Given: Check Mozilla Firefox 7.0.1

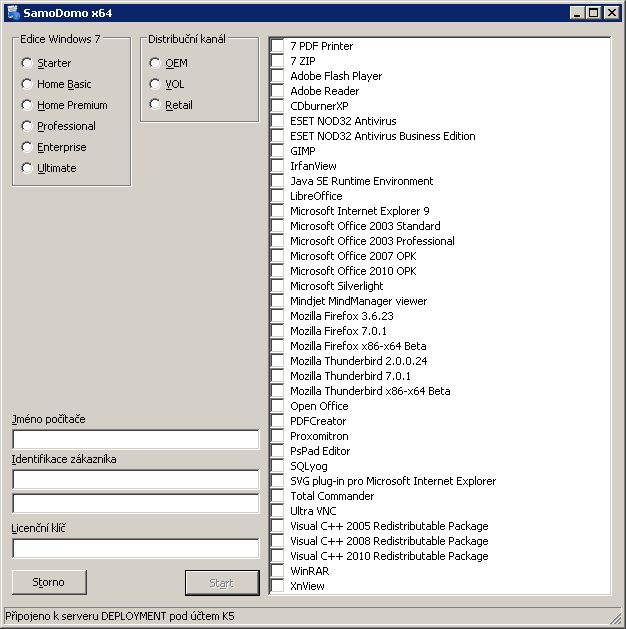Looking at the screenshot, I should [277, 331].
